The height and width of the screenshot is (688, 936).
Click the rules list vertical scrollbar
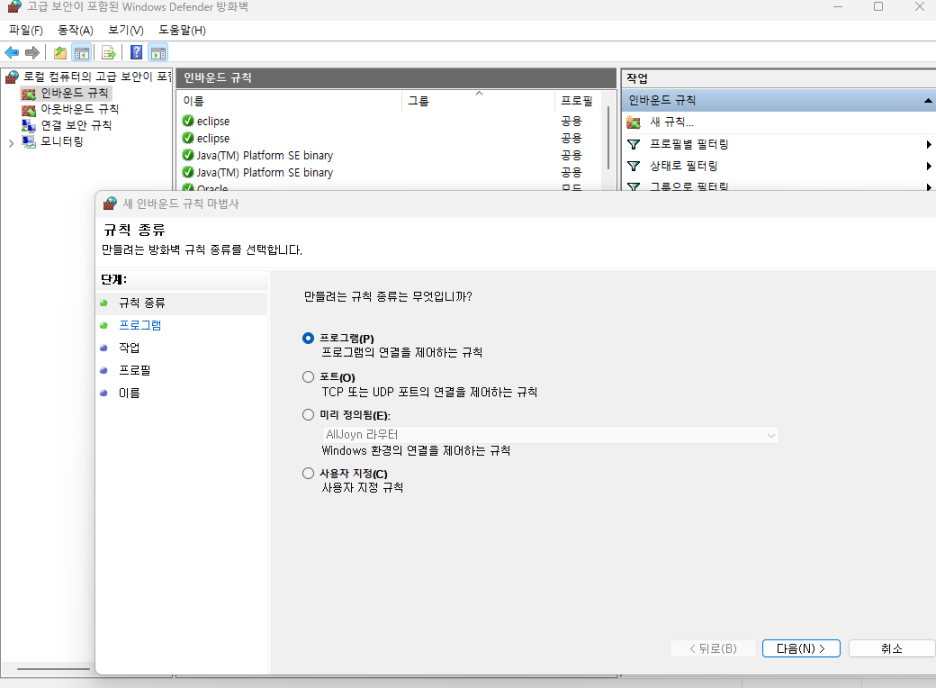608,137
